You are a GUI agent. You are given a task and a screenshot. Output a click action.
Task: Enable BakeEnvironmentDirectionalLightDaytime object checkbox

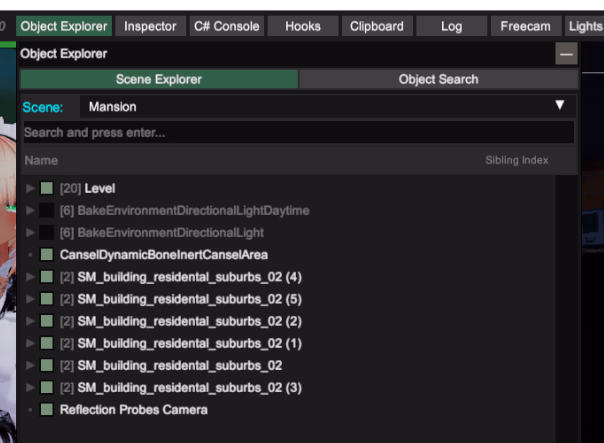[x=47, y=210]
